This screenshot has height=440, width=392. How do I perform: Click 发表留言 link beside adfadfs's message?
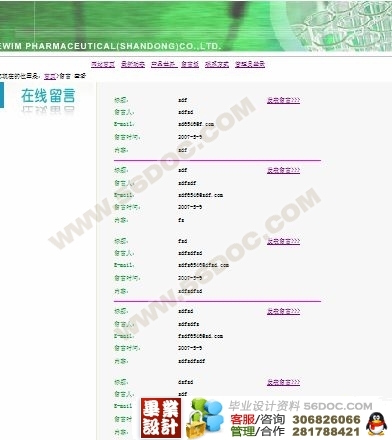tap(283, 311)
